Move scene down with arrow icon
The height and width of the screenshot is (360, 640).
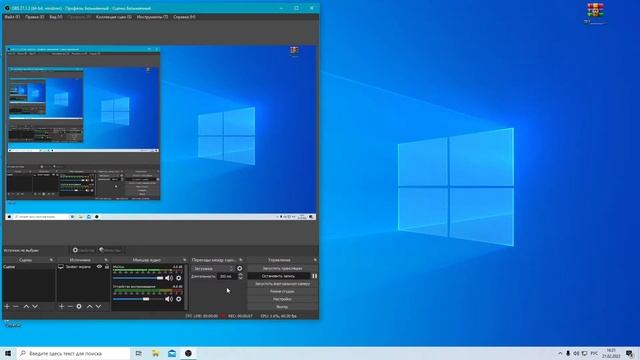35,306
